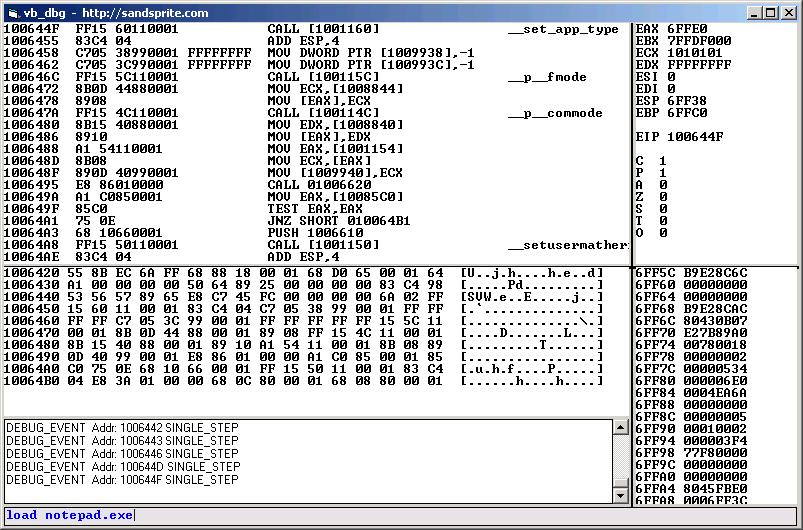Click the vb_dbg title bar application icon

point(12,12)
